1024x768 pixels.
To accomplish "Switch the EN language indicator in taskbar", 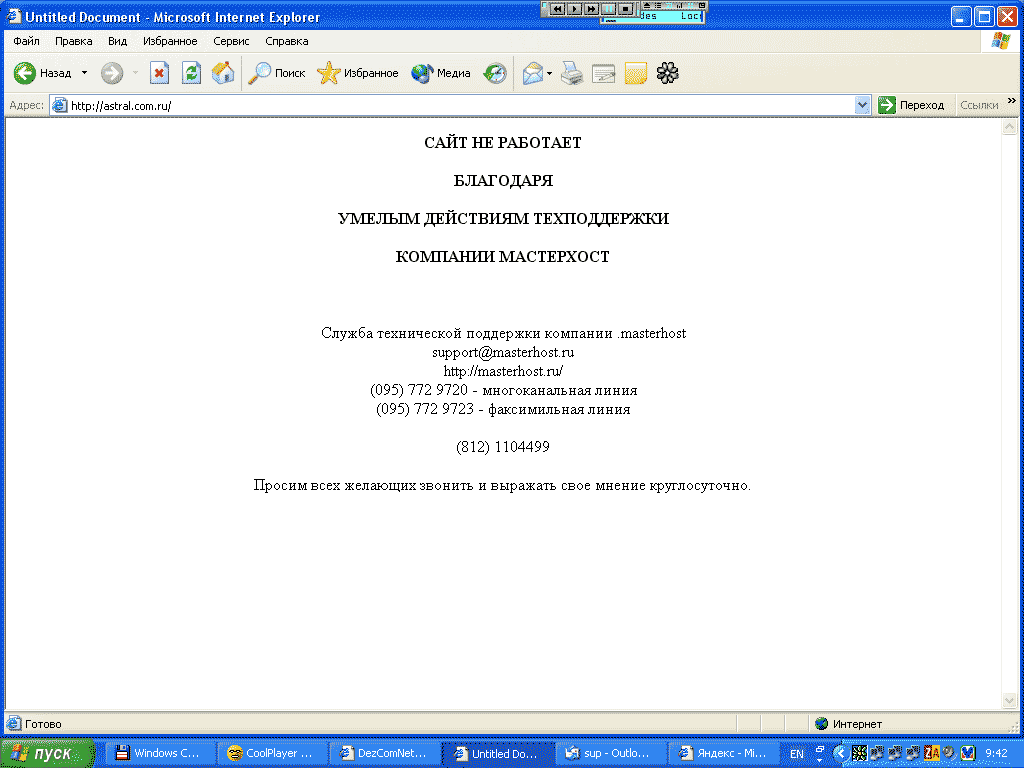I will tap(796, 753).
